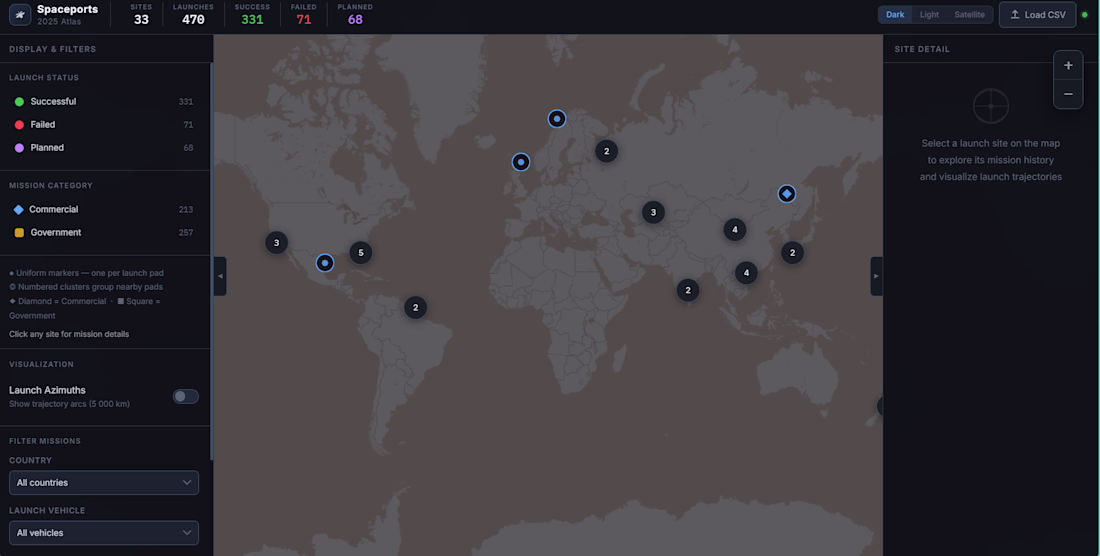Click the Spaceports rocket logo icon
Screen dimensions: 1100x556
click(20, 14)
